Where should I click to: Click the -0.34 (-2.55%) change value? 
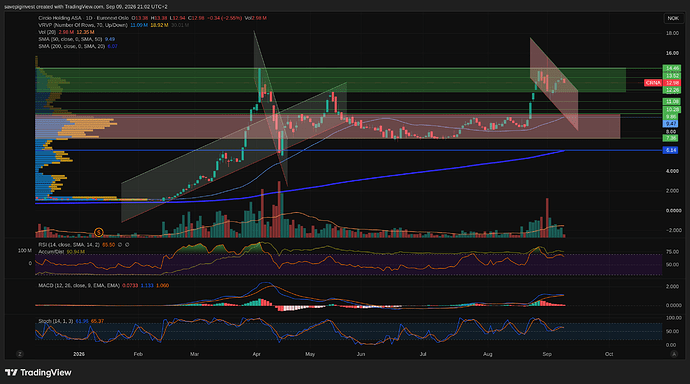[x=224, y=18]
